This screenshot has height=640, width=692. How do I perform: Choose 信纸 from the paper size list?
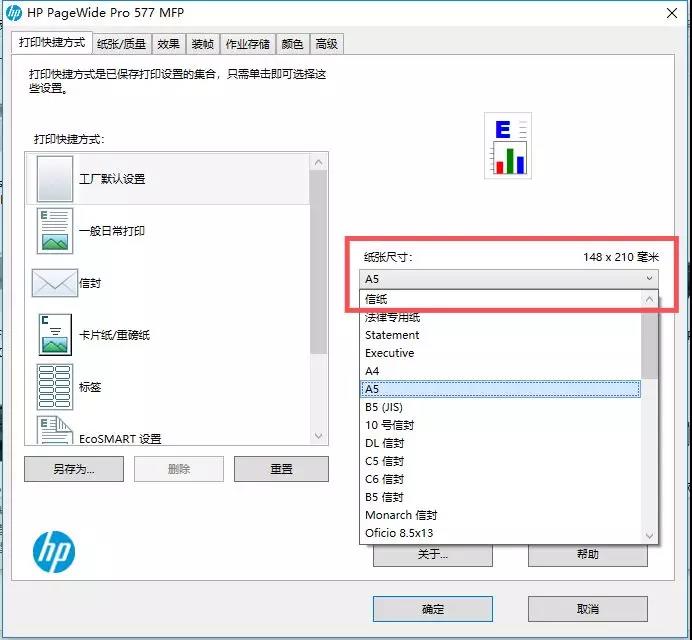point(501,299)
